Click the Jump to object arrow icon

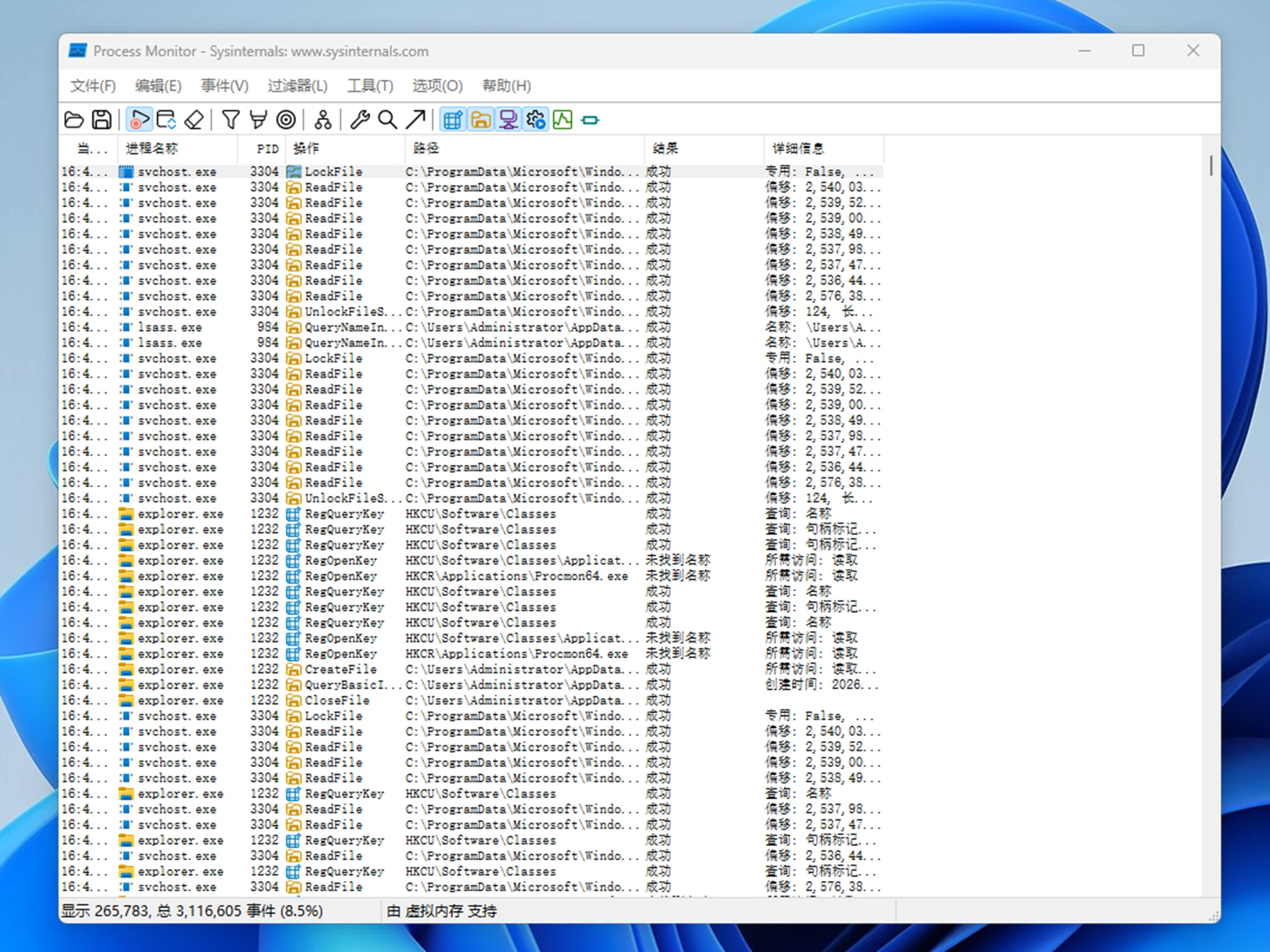tap(415, 120)
